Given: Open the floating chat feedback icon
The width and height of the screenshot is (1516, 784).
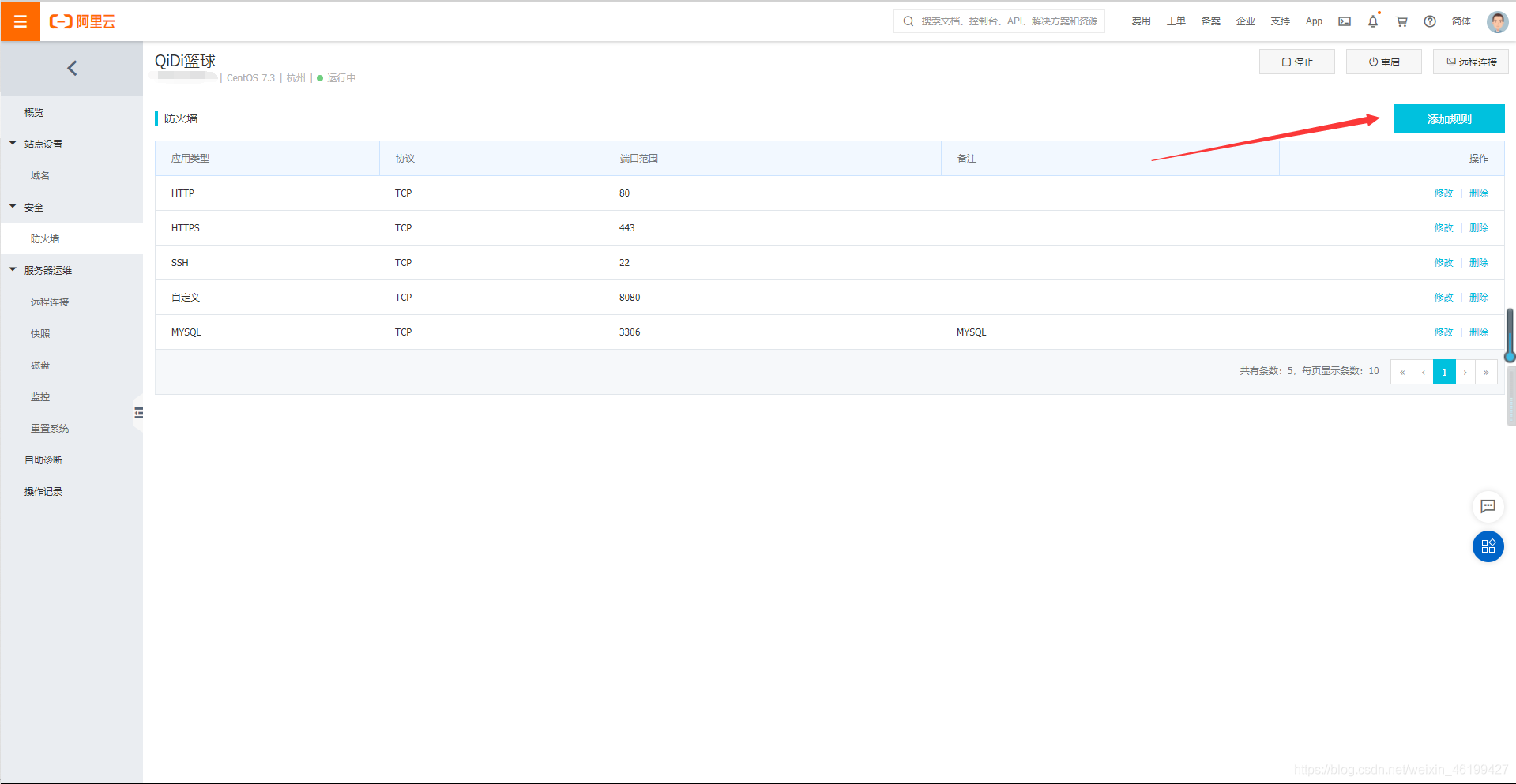Looking at the screenshot, I should click(1488, 506).
